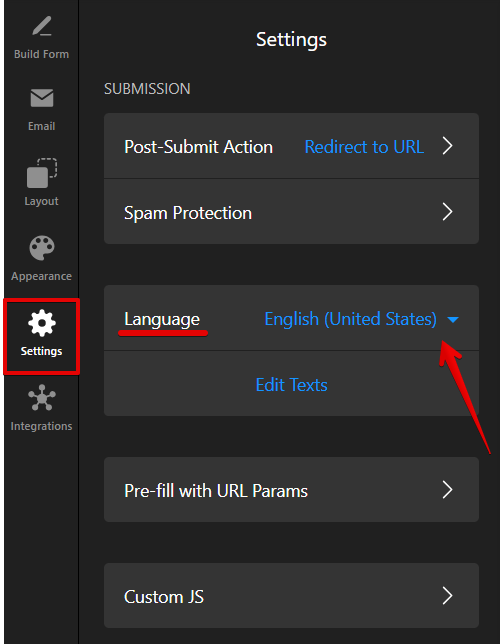Screen dimensions: 500x644
Task: Click the Edit Texts link
Action: [291, 385]
